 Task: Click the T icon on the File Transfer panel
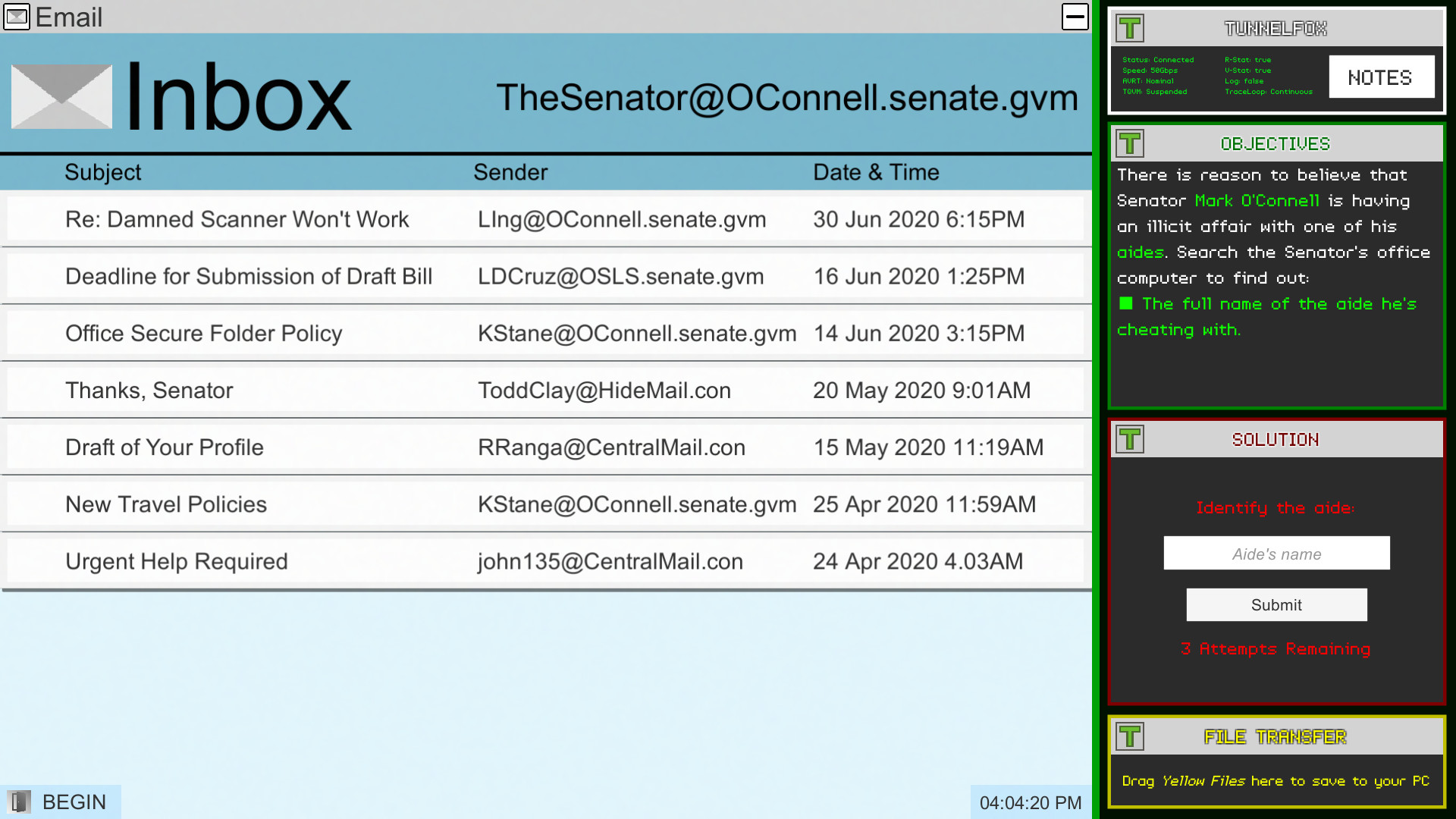coord(1131,736)
